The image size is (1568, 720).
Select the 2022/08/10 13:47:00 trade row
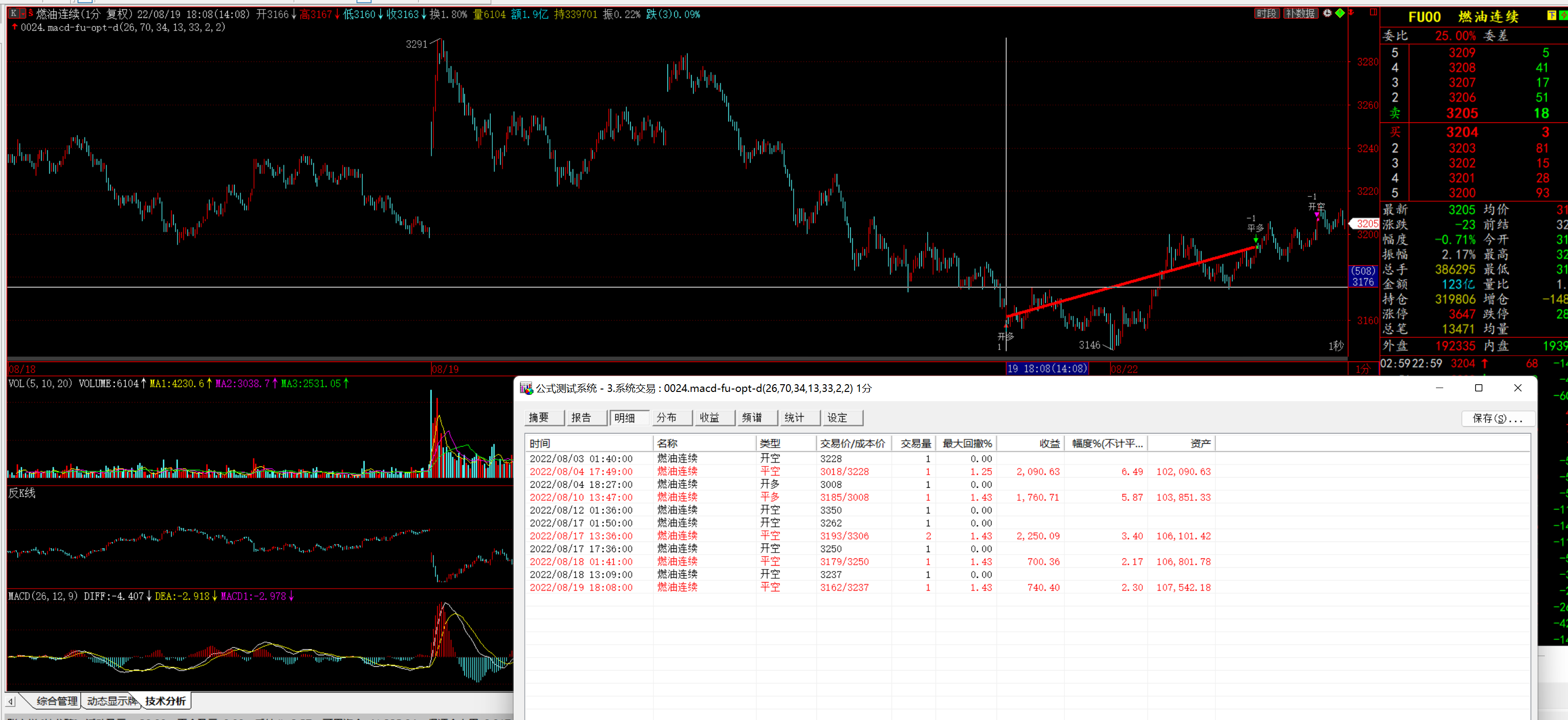(x=871, y=497)
